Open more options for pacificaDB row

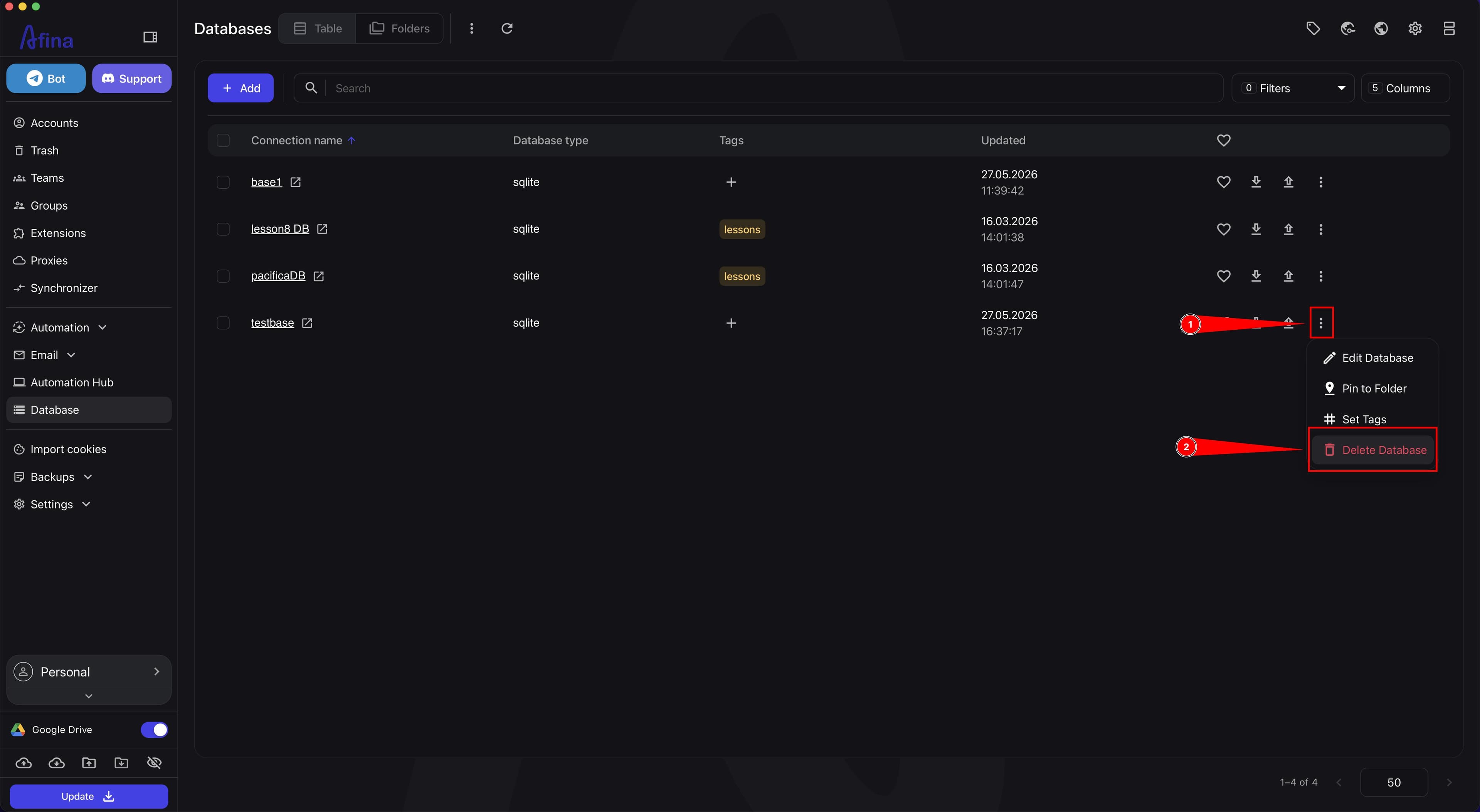(x=1321, y=276)
